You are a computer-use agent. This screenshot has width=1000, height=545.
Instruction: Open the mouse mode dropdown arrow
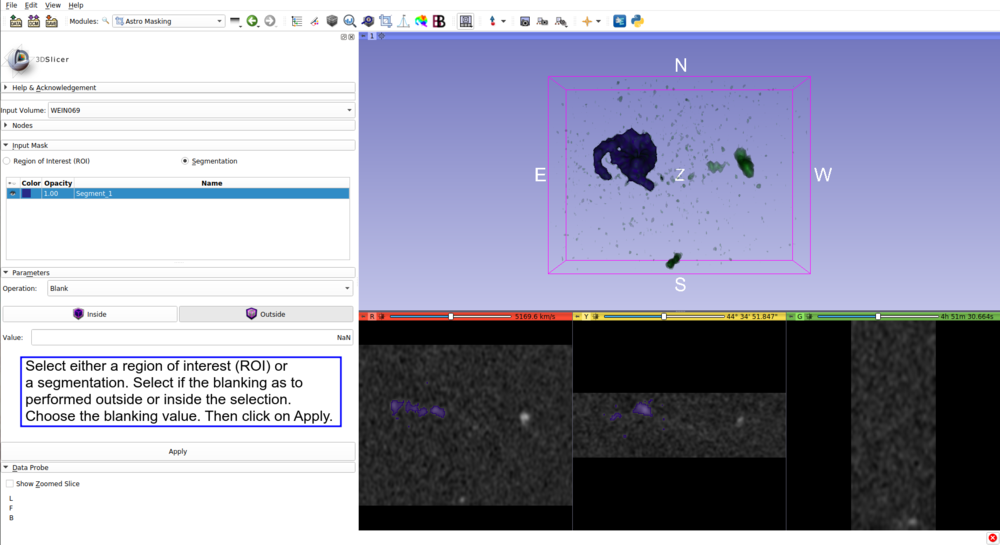pos(503,21)
